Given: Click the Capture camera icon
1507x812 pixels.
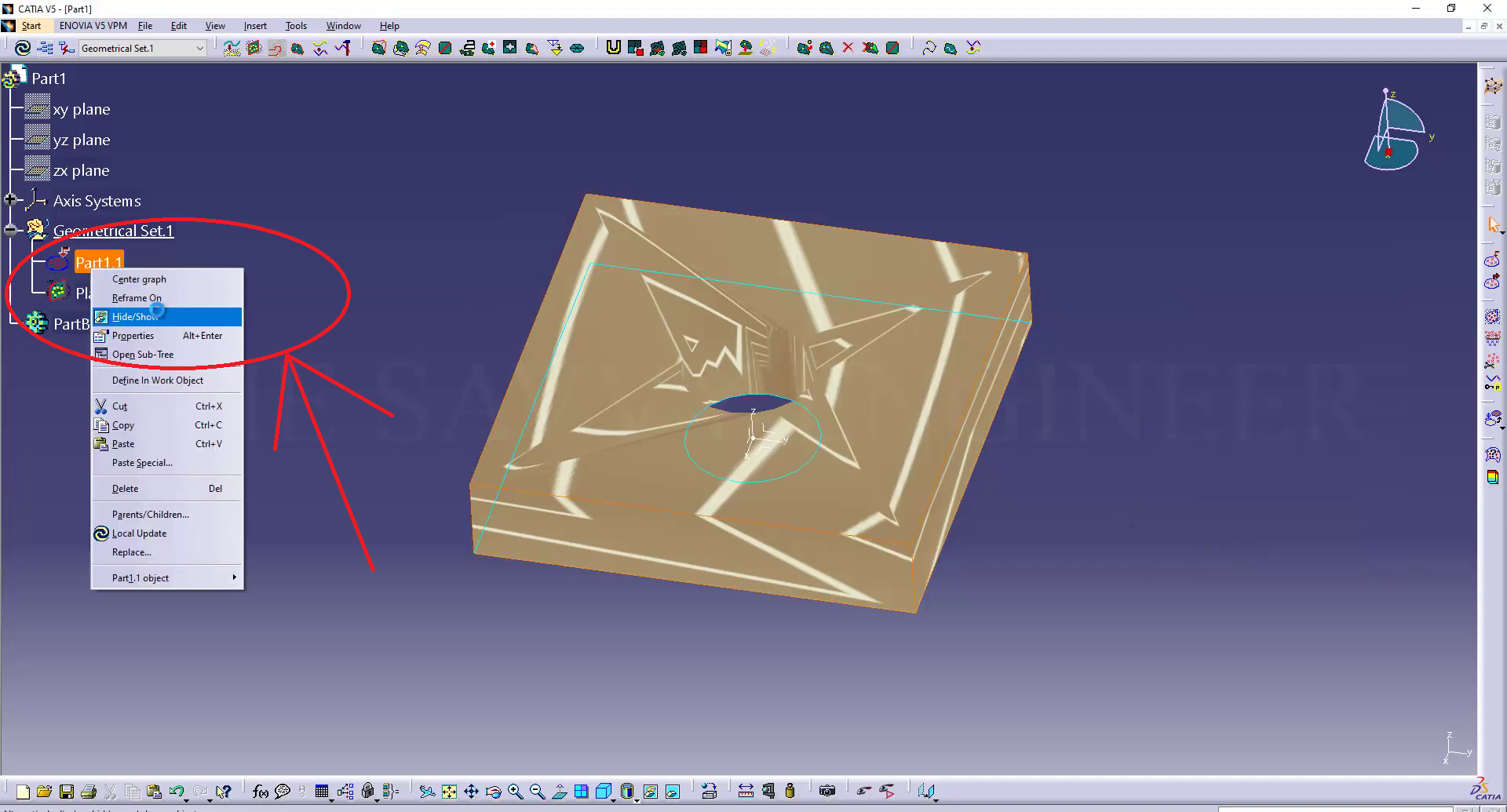Looking at the screenshot, I should [826, 792].
